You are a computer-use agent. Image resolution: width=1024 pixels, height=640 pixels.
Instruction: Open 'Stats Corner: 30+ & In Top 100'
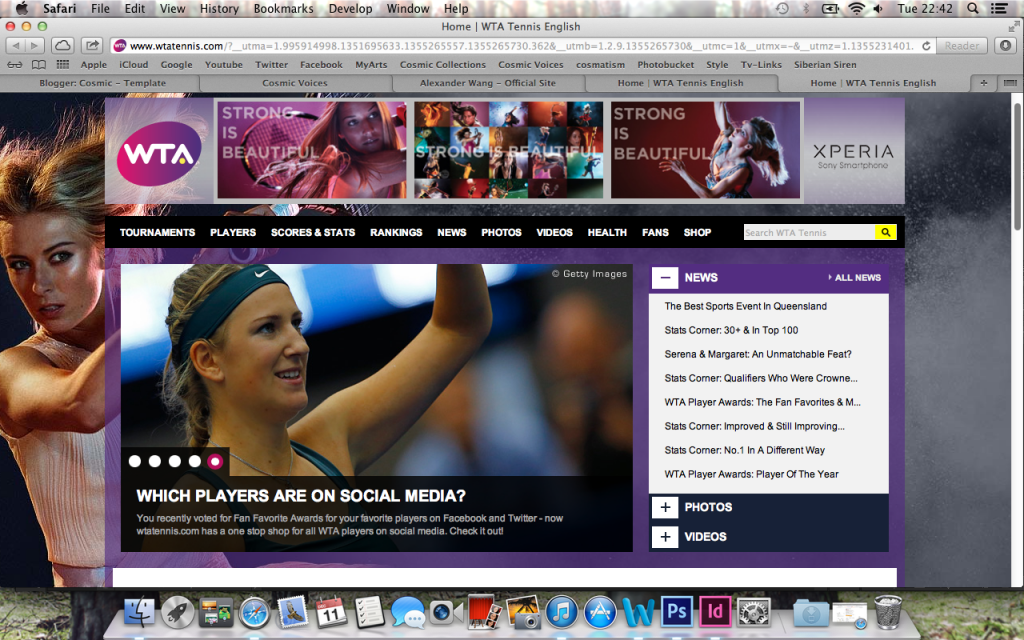(x=731, y=330)
